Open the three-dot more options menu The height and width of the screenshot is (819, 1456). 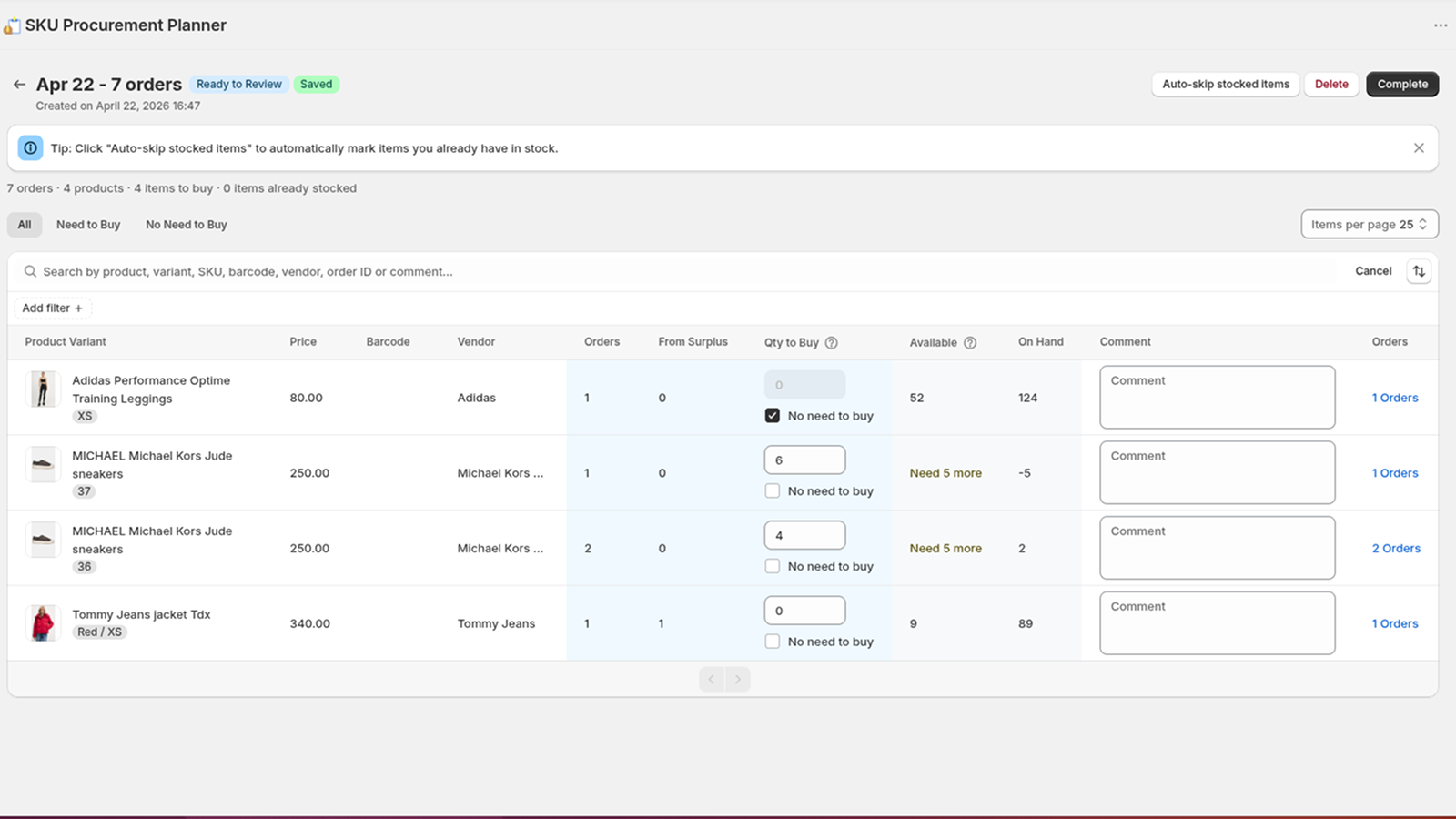coord(1440,25)
